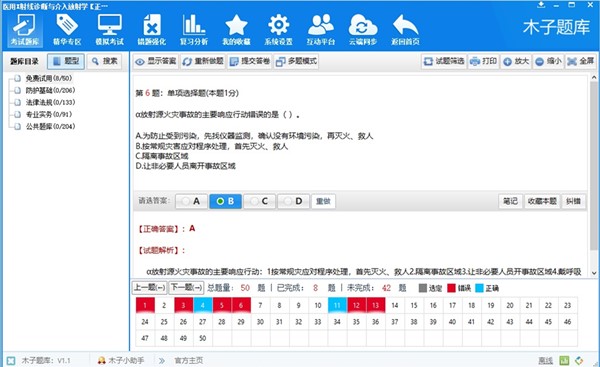Jump to question 50 in grid
This screenshot has height=367, width=600.
pyautogui.click(x=203, y=338)
